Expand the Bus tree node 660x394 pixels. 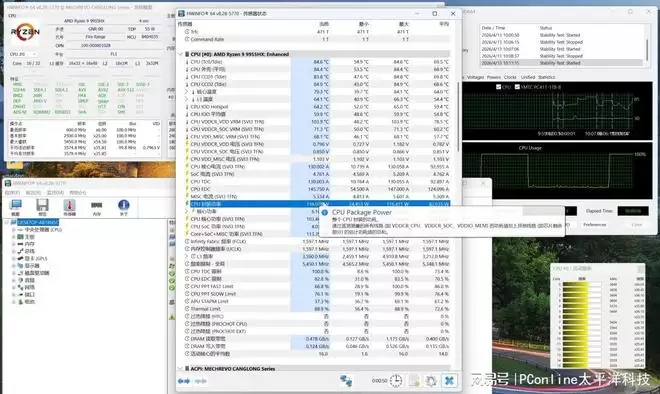[13, 251]
